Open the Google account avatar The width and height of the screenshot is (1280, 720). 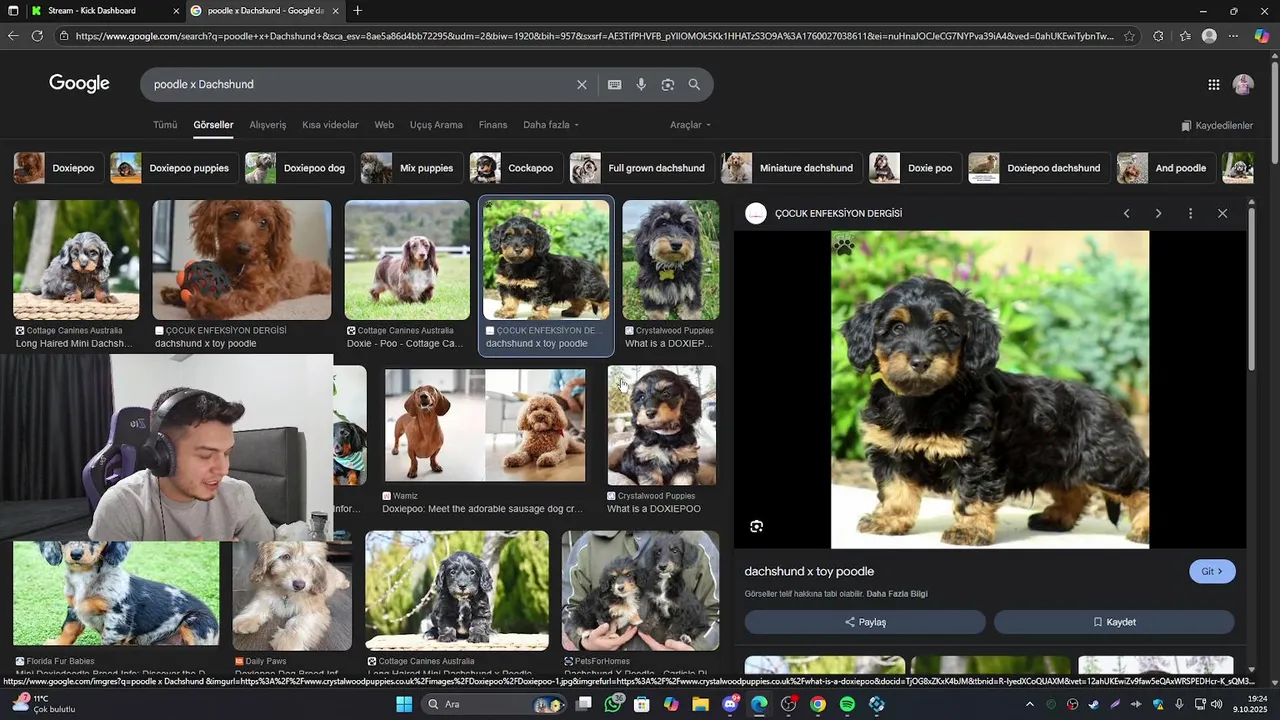[x=1243, y=85]
